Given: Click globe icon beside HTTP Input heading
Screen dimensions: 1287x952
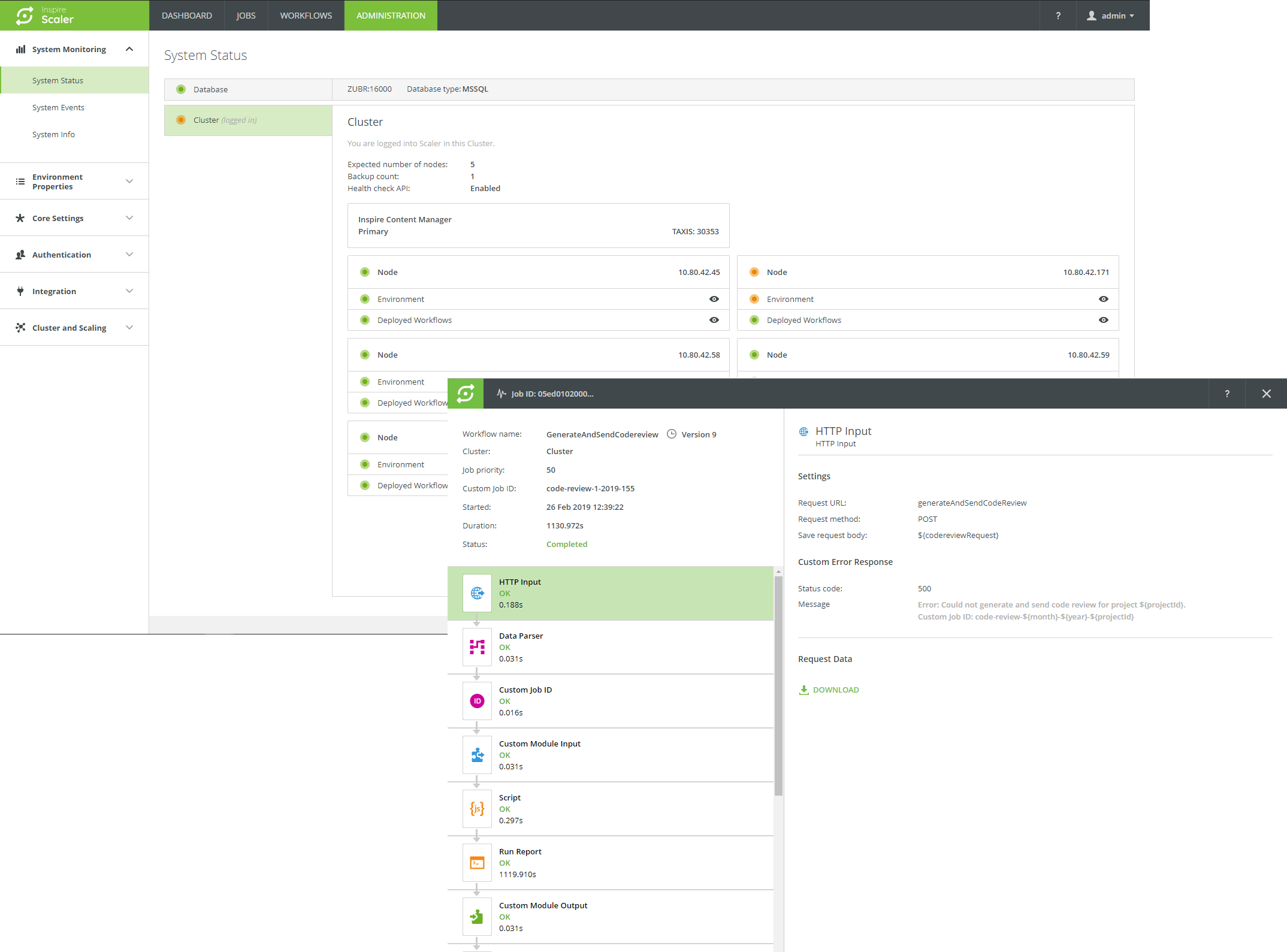Looking at the screenshot, I should point(804,431).
